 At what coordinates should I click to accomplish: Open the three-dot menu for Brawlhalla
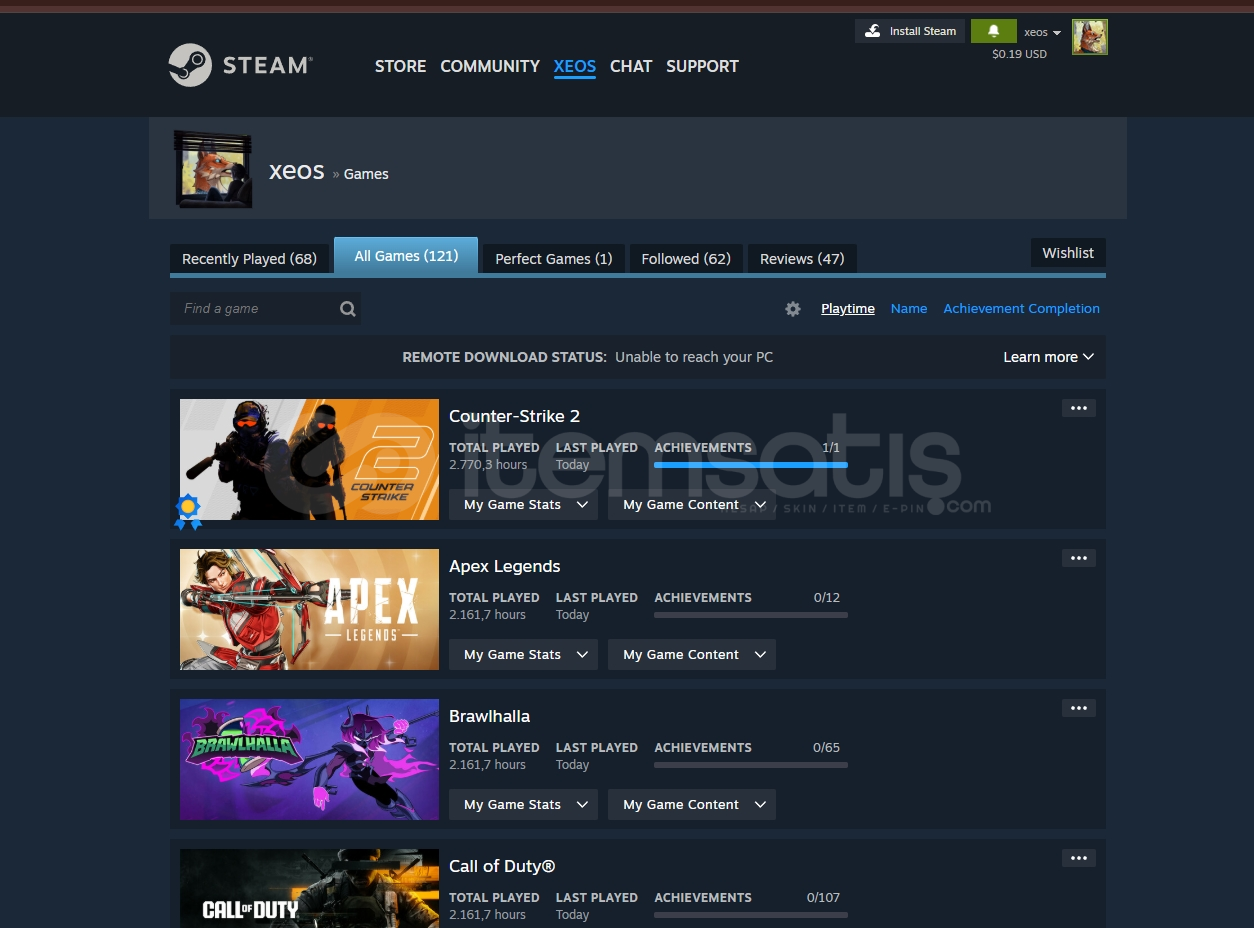(1078, 708)
